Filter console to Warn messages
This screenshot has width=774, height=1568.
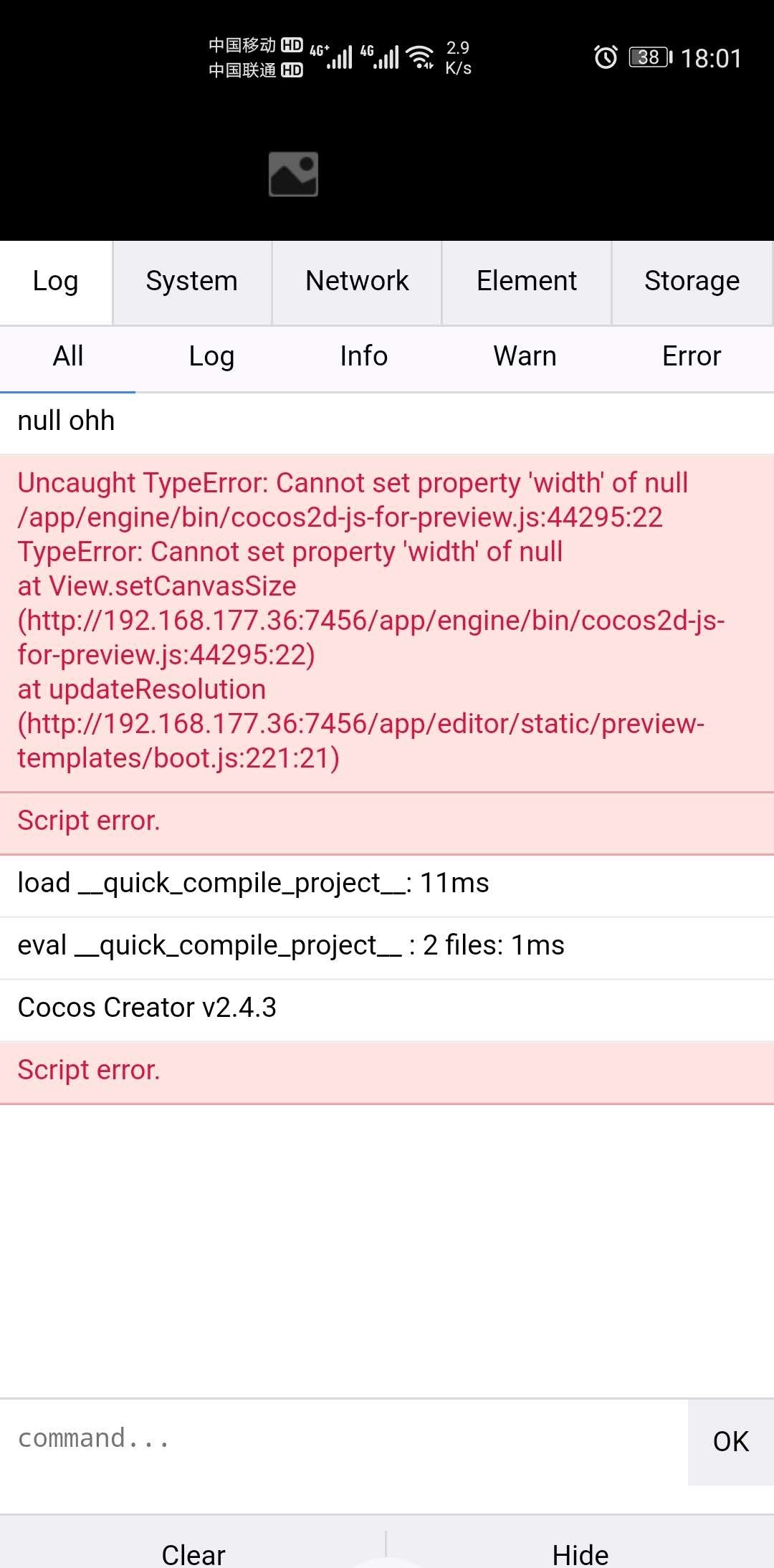click(525, 356)
